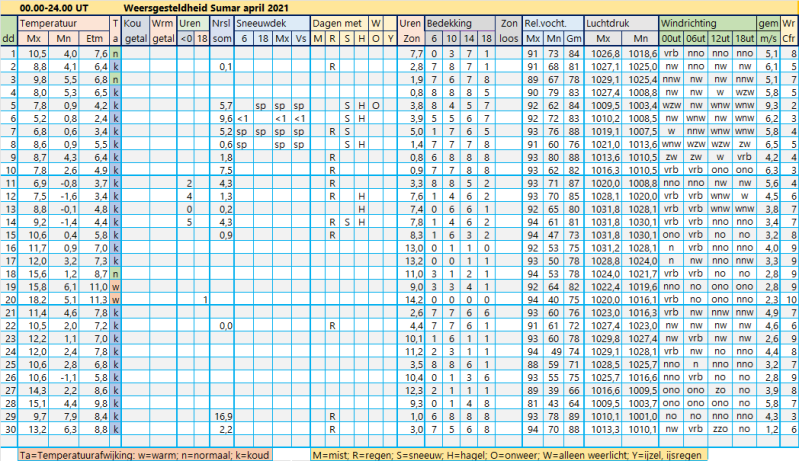799x461 pixels.
Task: Select the 'O' thunderstorm mark on day 5
Action: [x=376, y=105]
